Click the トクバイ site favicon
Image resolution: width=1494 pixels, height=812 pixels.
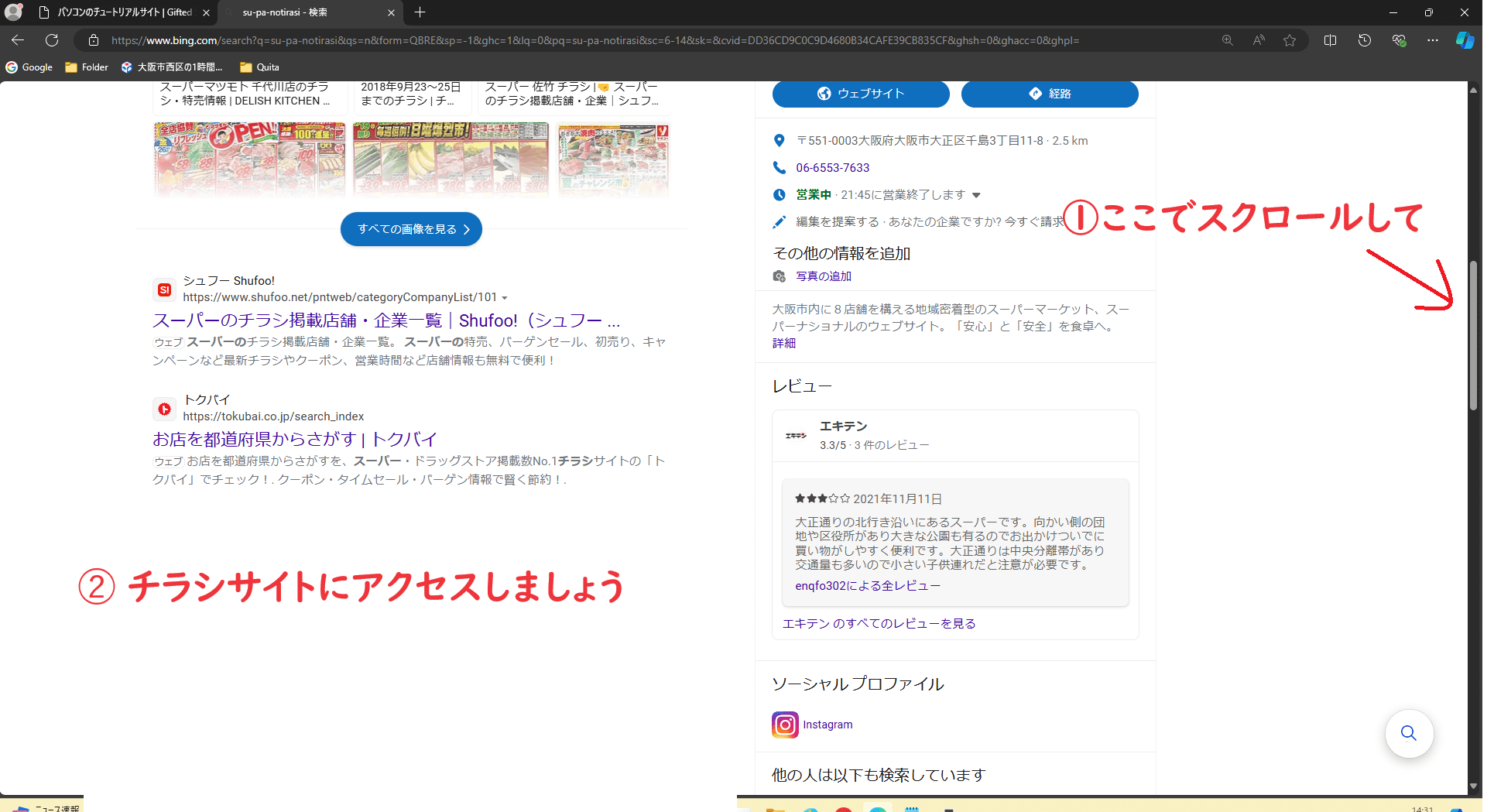coord(164,409)
